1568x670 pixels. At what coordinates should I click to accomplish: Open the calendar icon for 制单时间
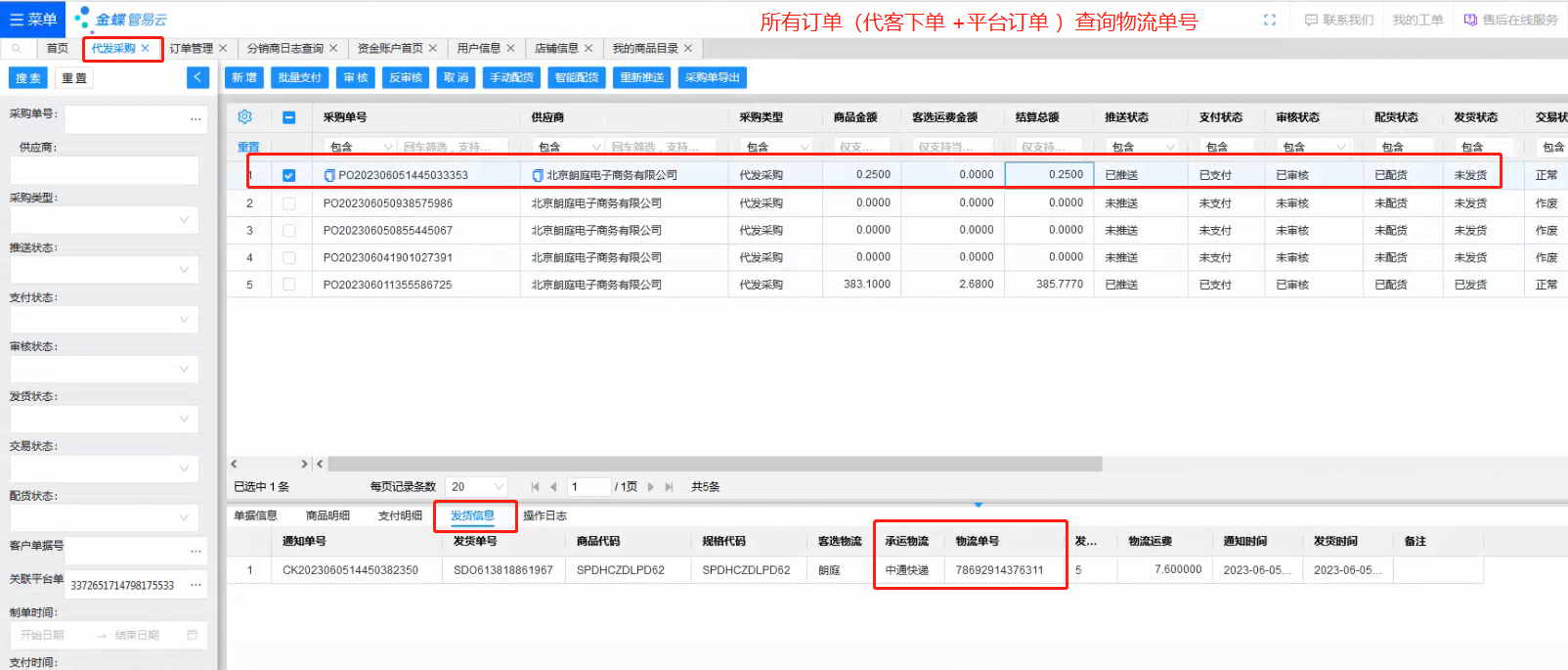[x=192, y=635]
